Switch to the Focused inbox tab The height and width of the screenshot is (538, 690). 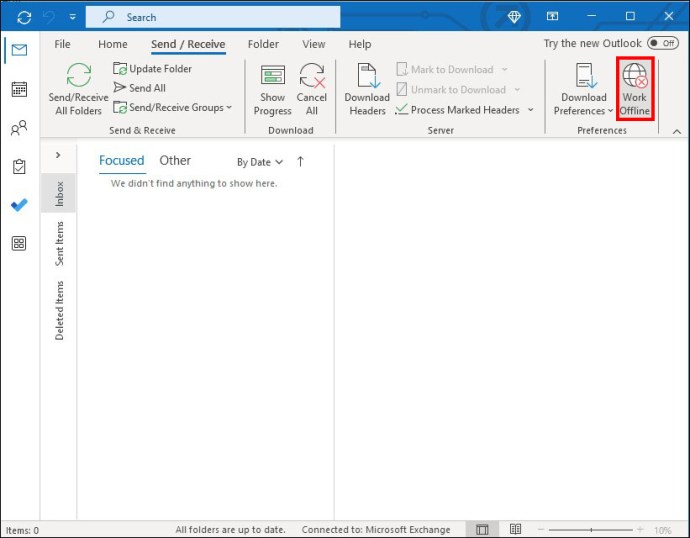click(121, 161)
